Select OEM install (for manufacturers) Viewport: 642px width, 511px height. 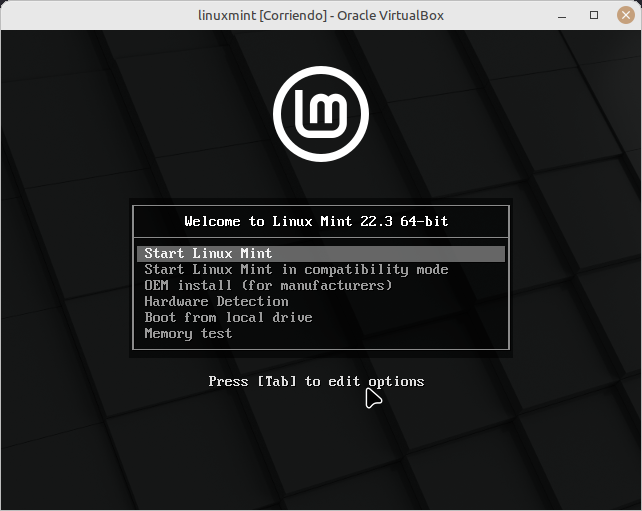click(268, 285)
